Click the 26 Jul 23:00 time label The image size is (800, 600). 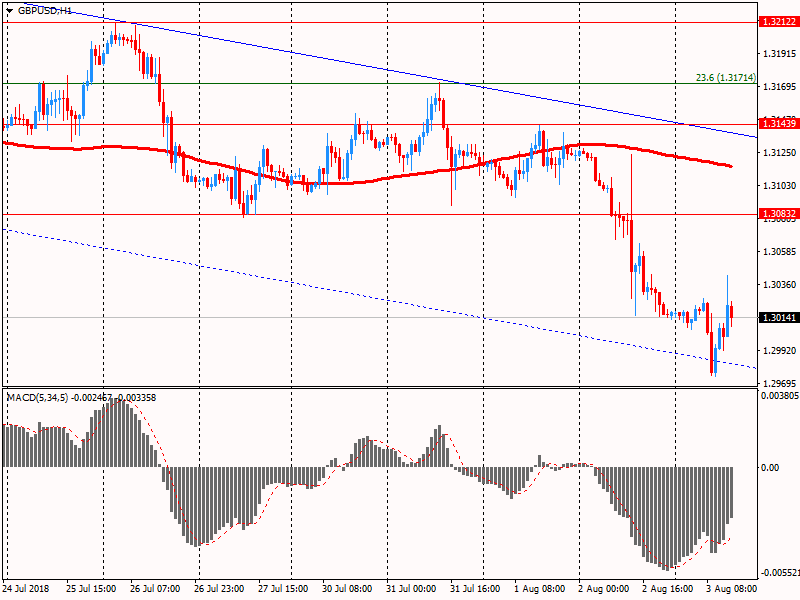coord(219,589)
